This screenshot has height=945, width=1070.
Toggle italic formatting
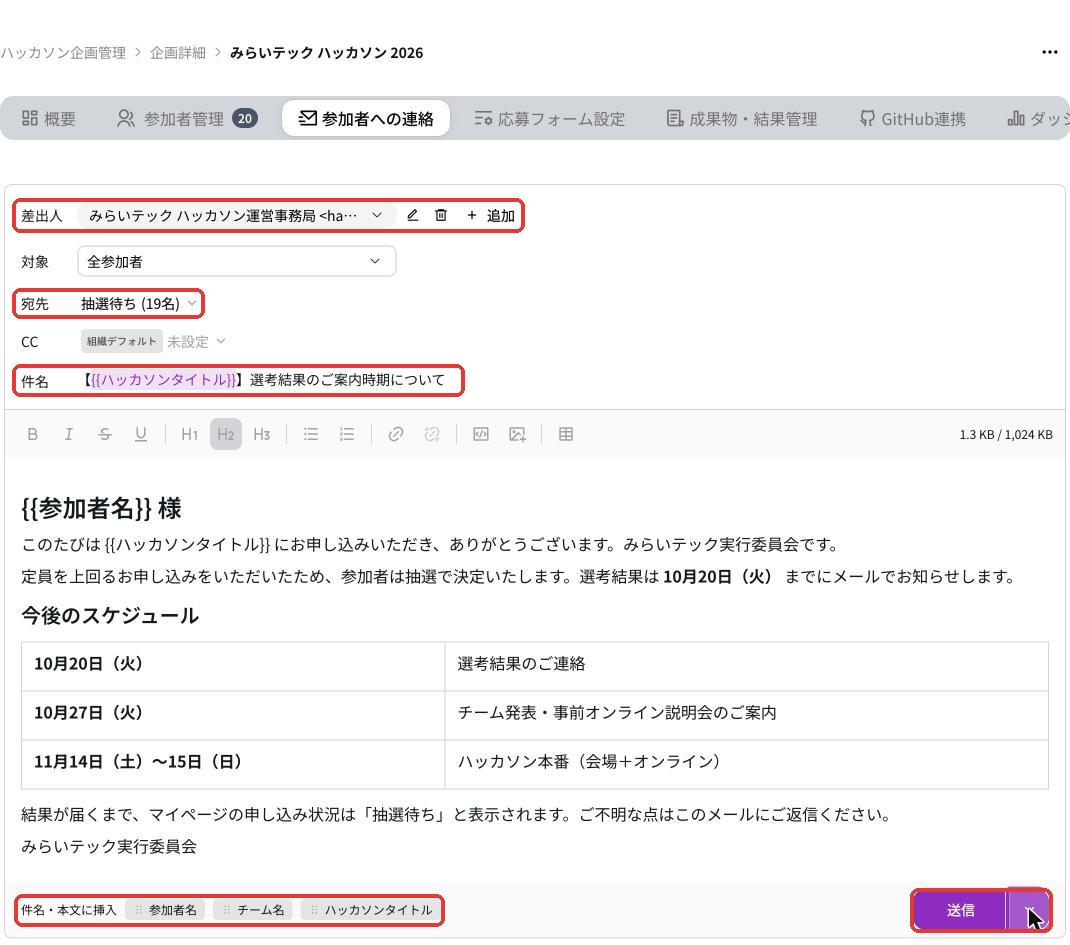pos(68,435)
